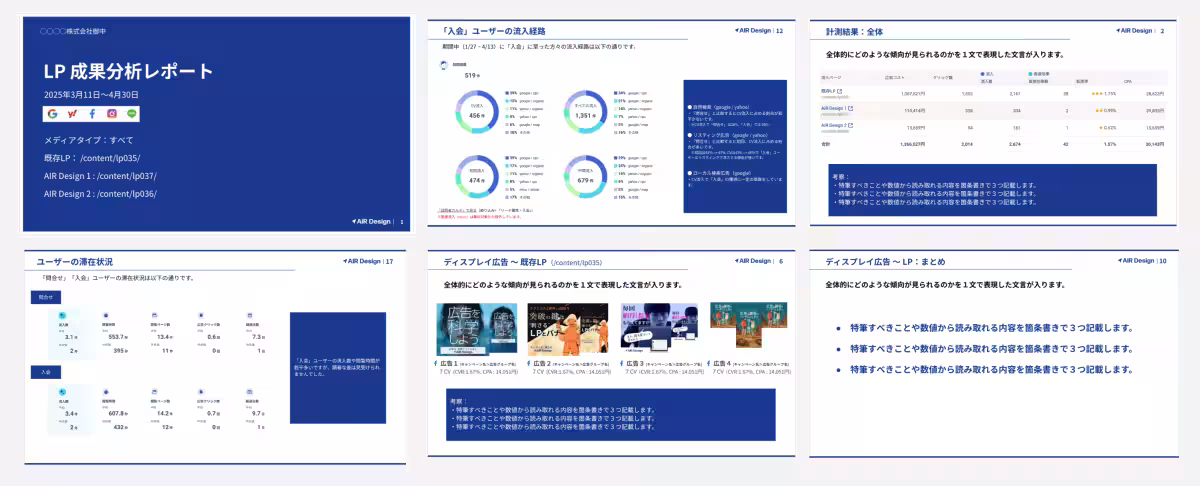This screenshot has height=486, width=1200.
Task: Click the 679件 donut chart
Action: [587, 178]
